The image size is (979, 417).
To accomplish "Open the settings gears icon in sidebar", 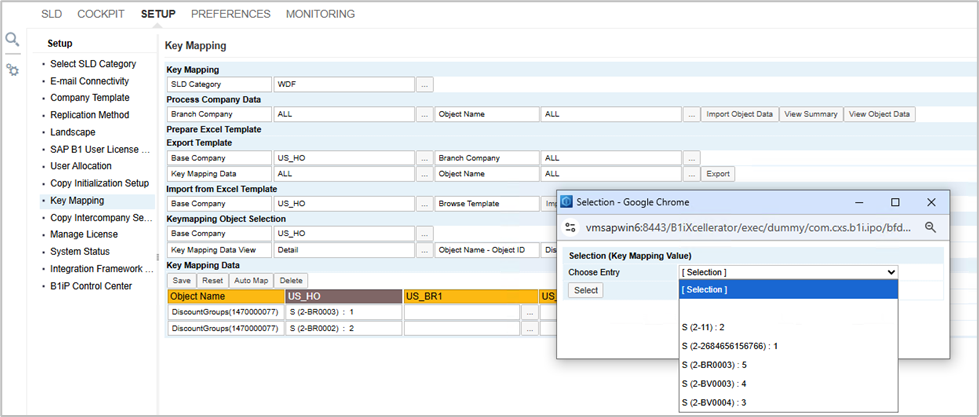I will [12, 70].
